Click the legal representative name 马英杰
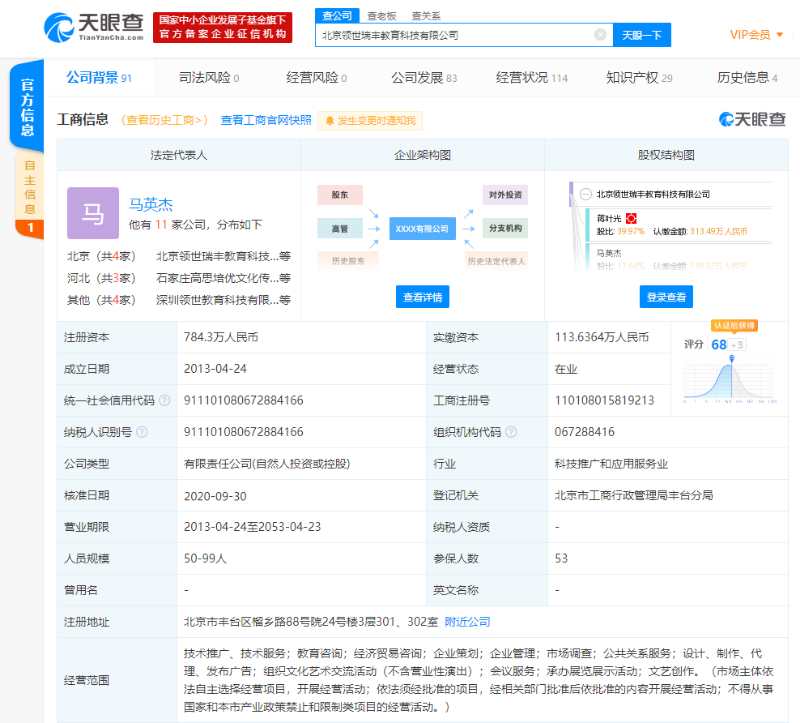800x723 pixels. coord(151,205)
